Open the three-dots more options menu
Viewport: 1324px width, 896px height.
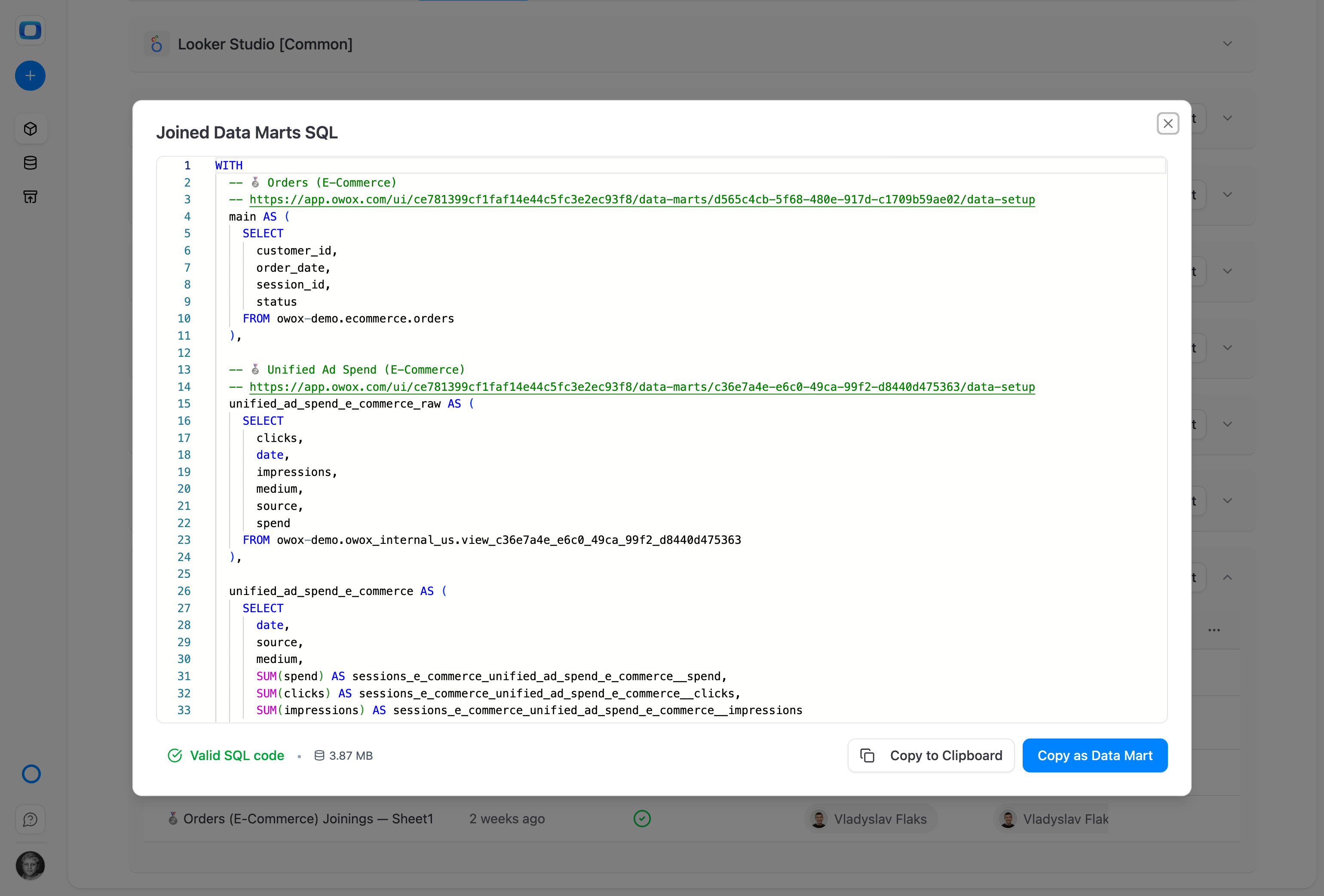pos(1214,630)
